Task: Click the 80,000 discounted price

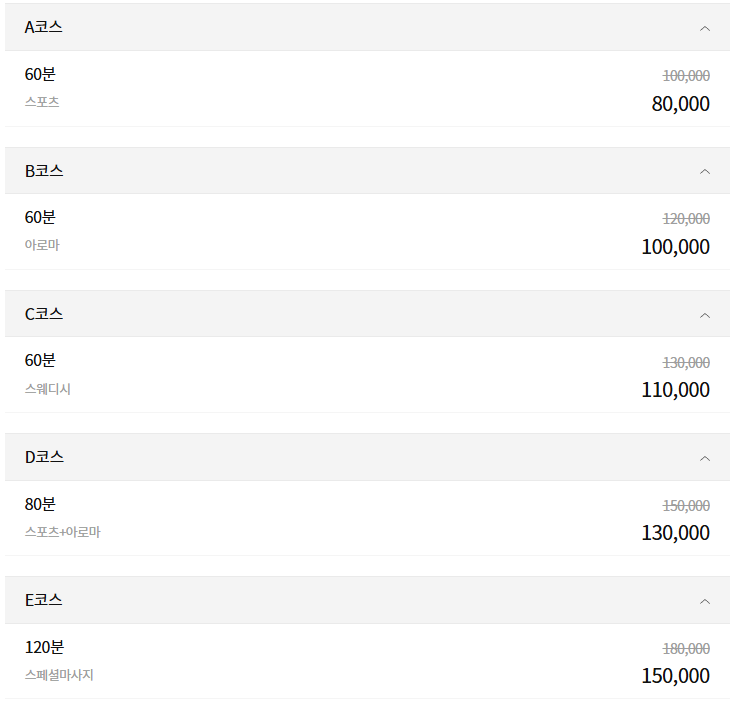Action: click(x=680, y=104)
